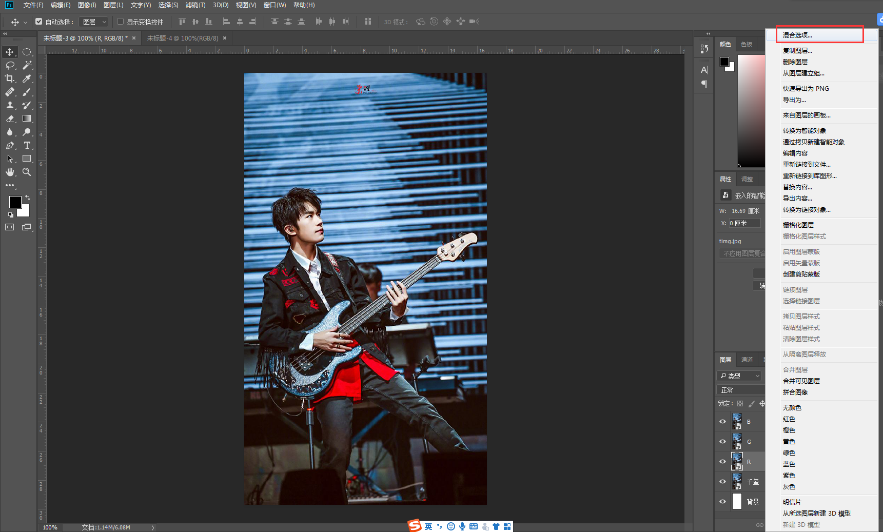Open the layer blend mode dropdown

[741, 390]
